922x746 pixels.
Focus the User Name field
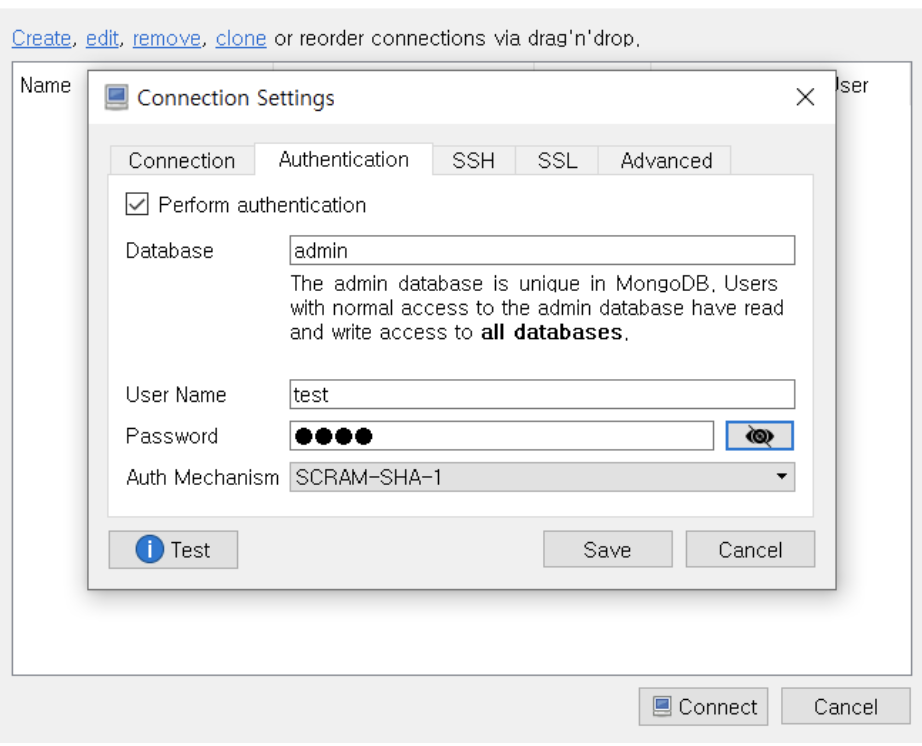tap(542, 394)
